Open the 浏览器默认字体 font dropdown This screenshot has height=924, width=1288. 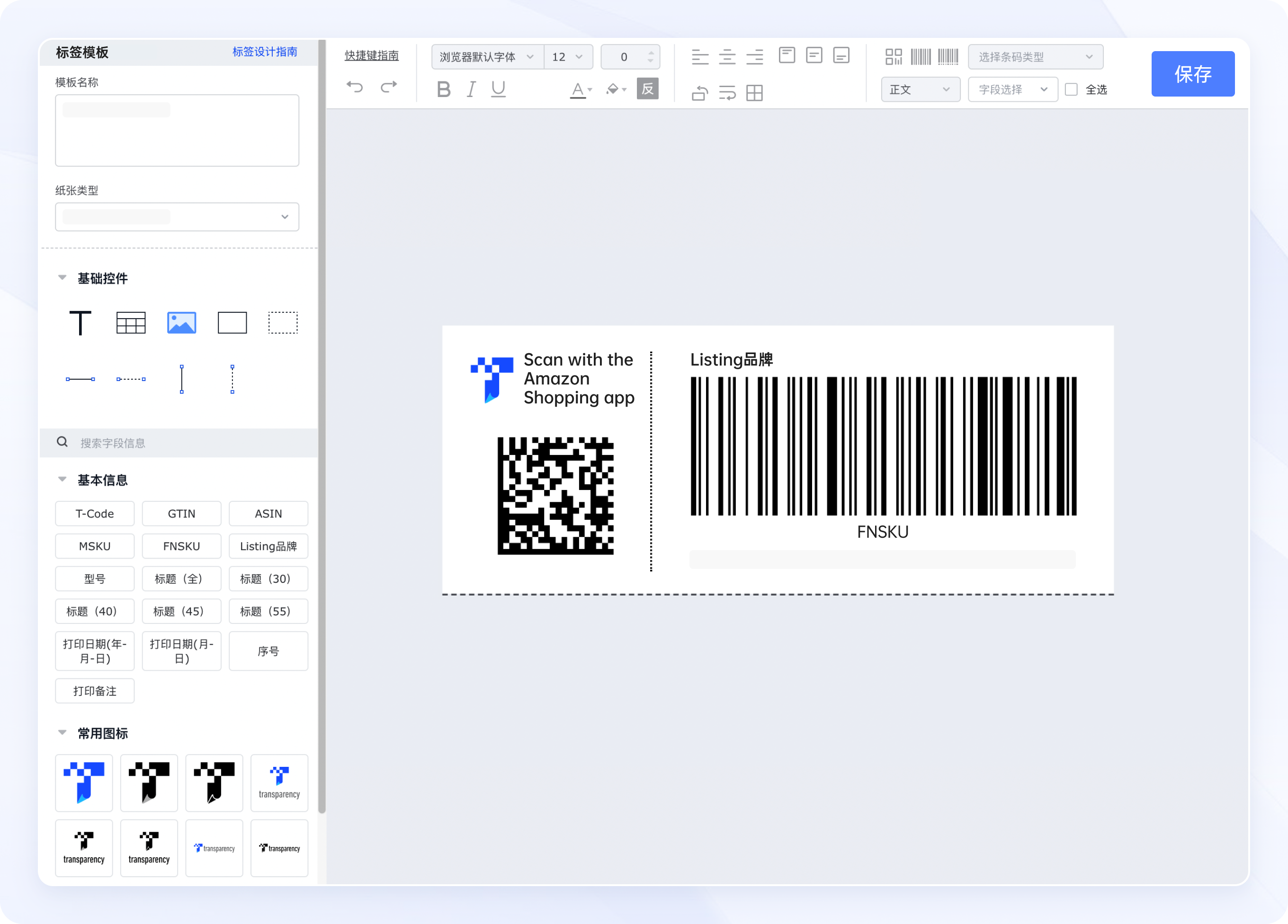coord(487,57)
